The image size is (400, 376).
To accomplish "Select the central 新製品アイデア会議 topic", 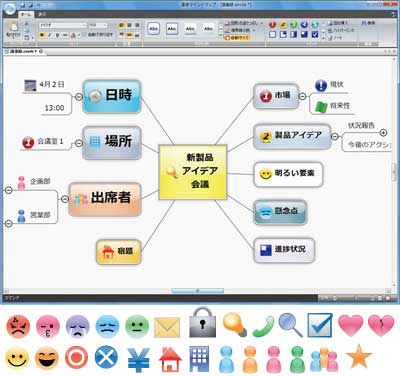I will (x=193, y=172).
